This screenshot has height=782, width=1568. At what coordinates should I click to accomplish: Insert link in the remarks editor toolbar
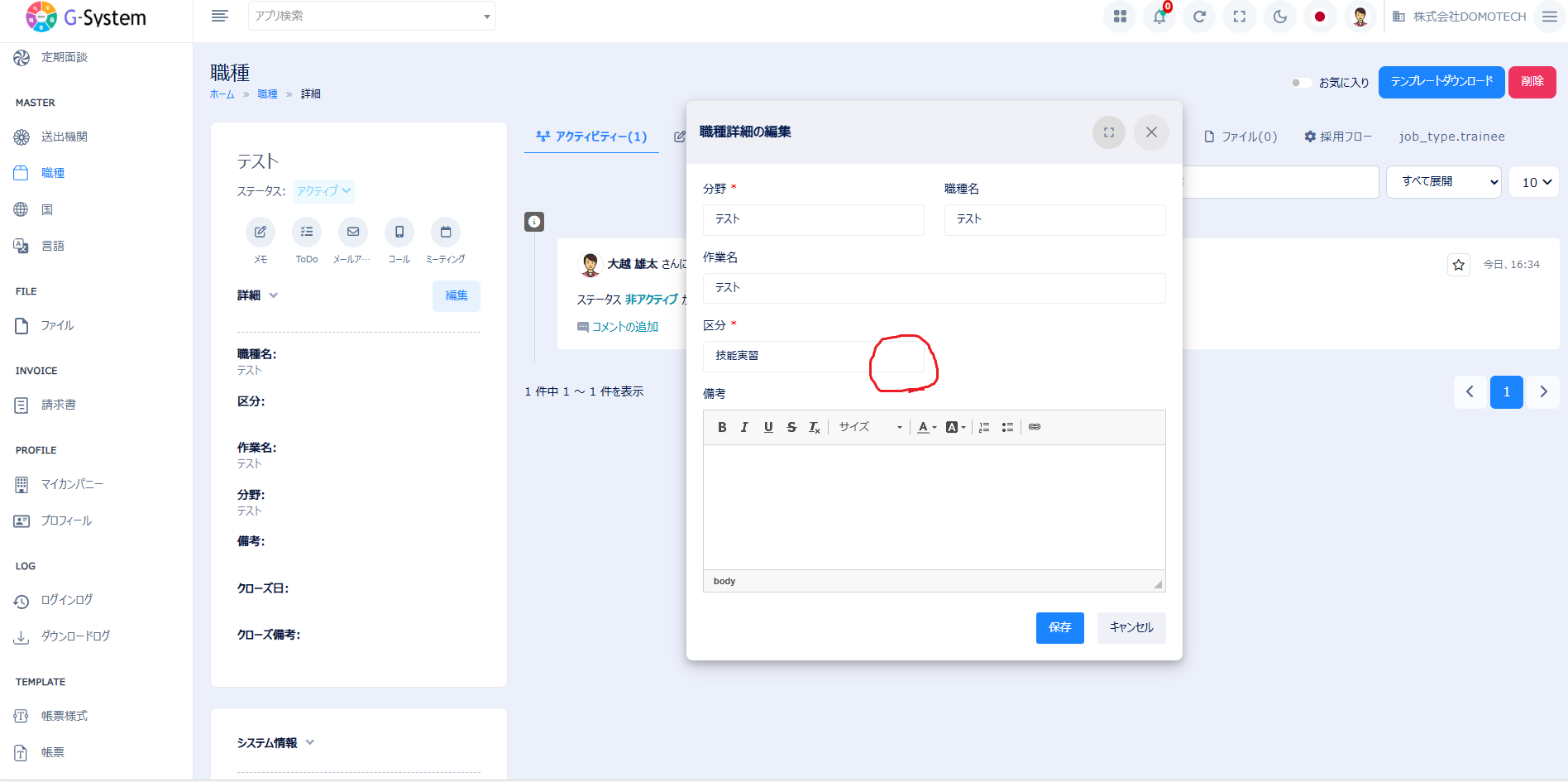point(1035,427)
